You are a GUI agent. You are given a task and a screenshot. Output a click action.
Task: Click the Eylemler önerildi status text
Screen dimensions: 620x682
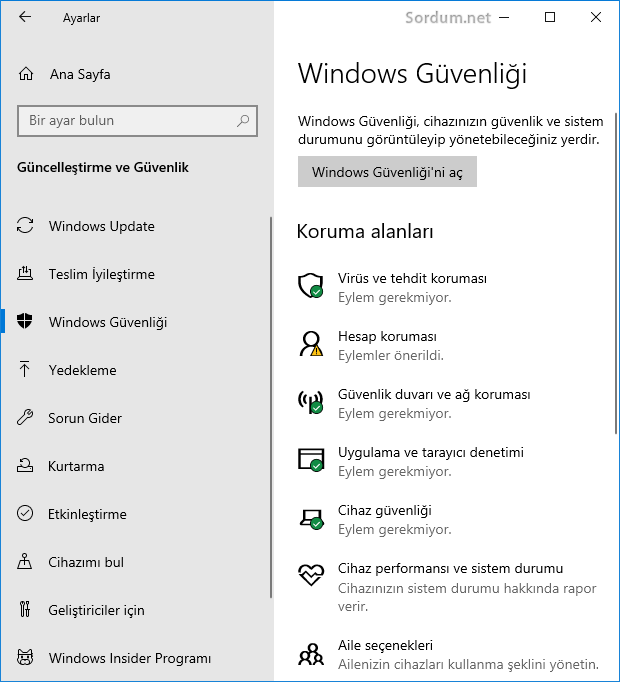pyautogui.click(x=391, y=355)
